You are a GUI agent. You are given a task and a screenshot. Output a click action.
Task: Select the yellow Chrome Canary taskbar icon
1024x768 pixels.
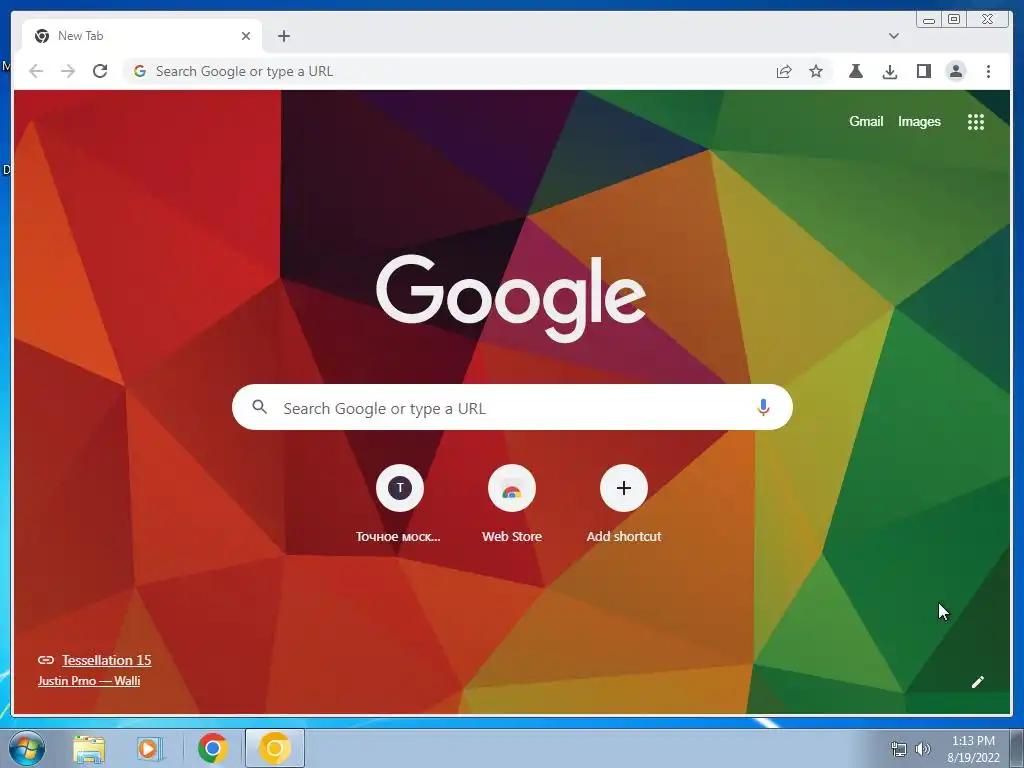[275, 748]
